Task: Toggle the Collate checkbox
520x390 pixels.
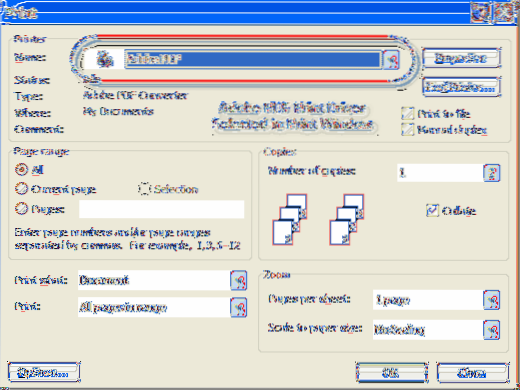Action: click(x=432, y=210)
